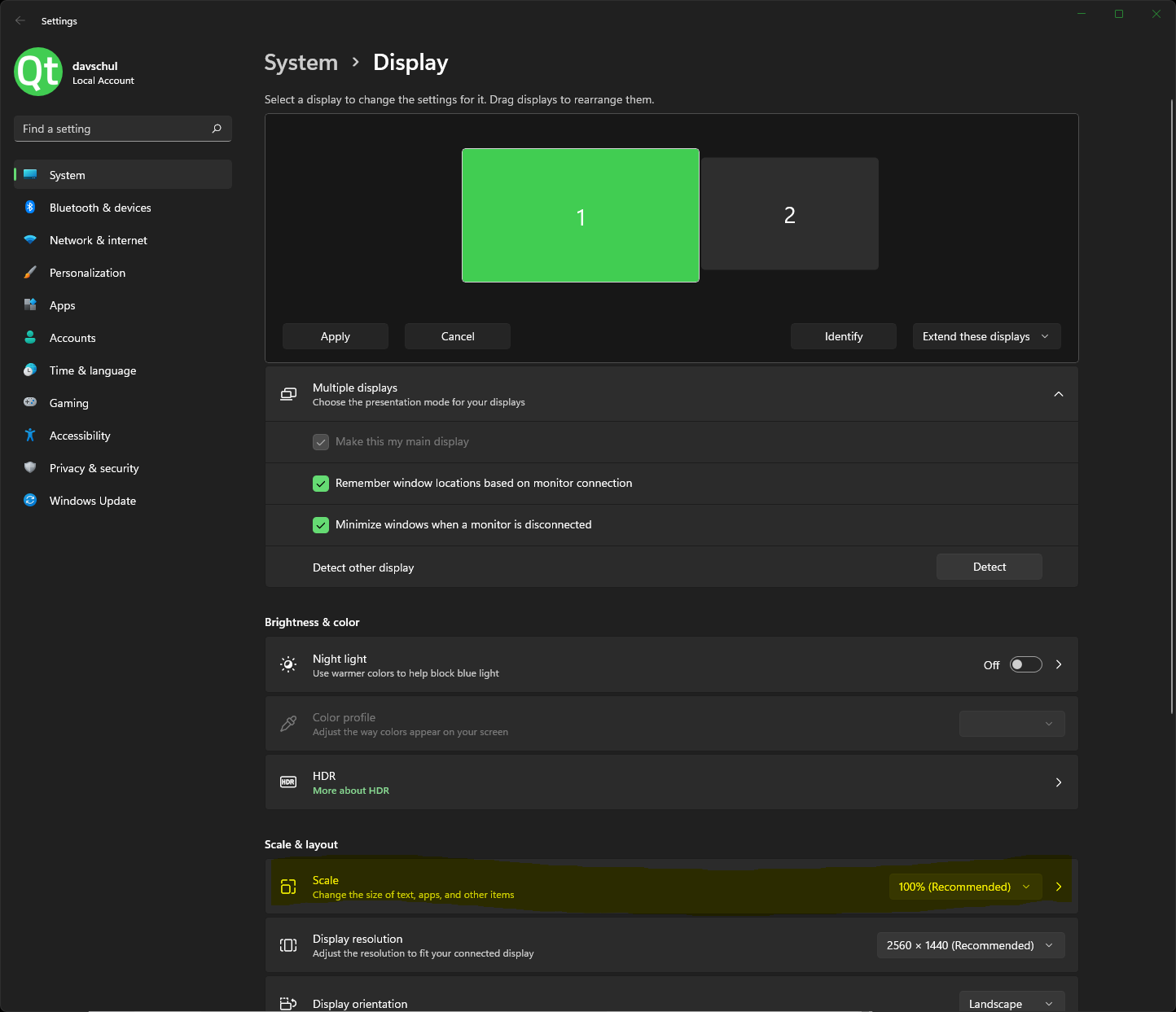Toggle the Night light switch

[x=1025, y=664]
